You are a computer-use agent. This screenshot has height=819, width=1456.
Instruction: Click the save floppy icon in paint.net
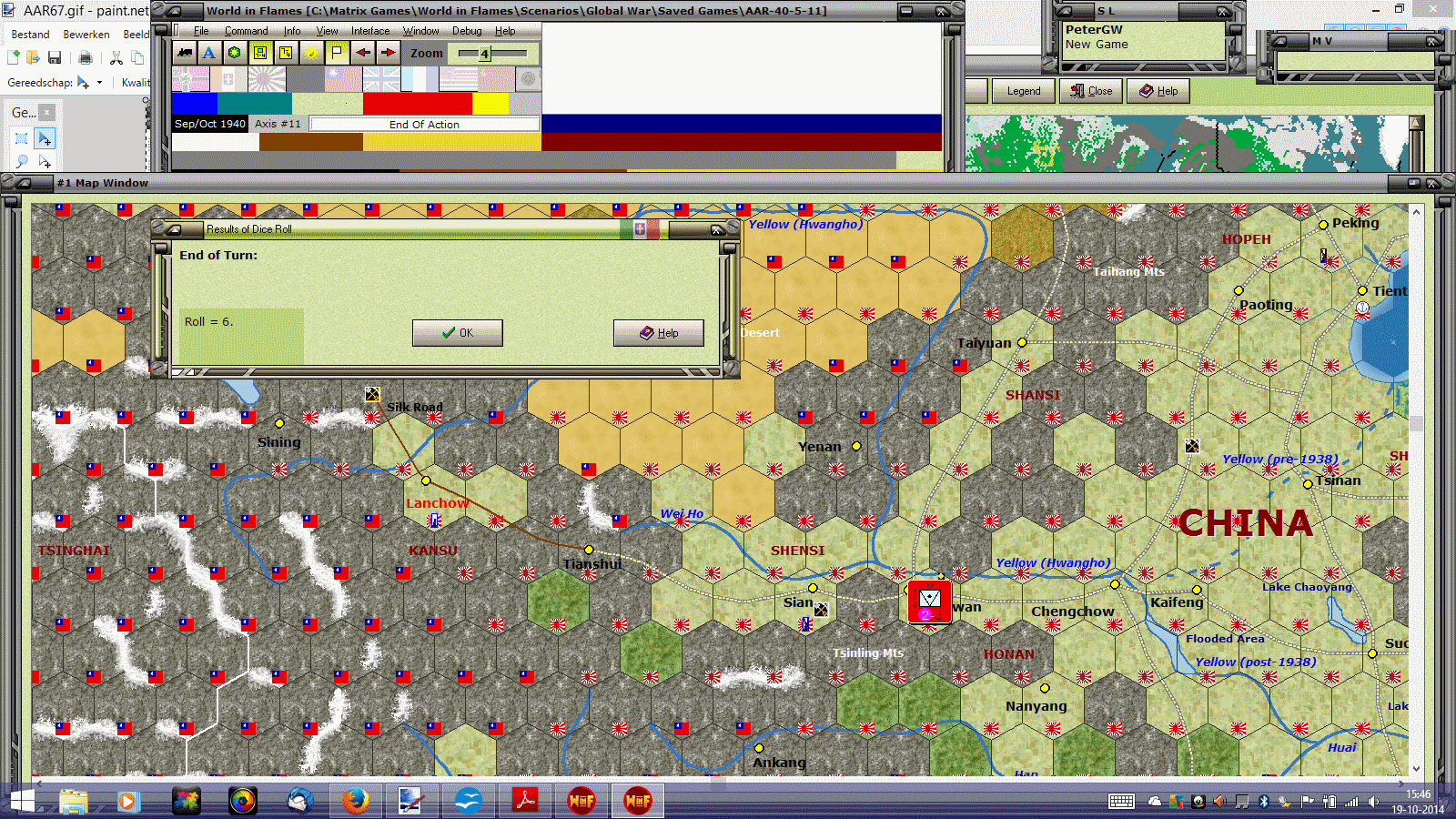[55, 57]
